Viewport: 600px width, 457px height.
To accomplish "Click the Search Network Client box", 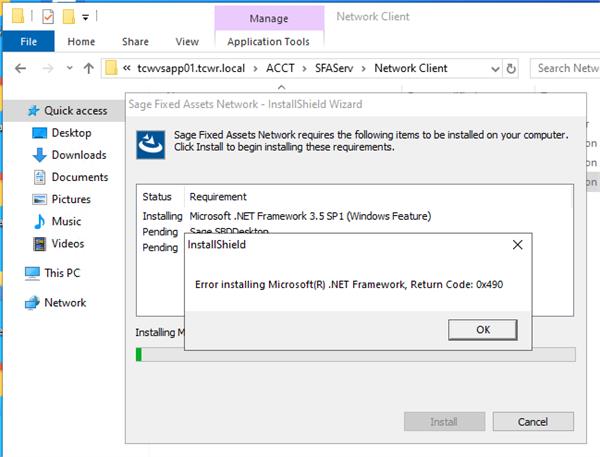I will (x=566, y=68).
